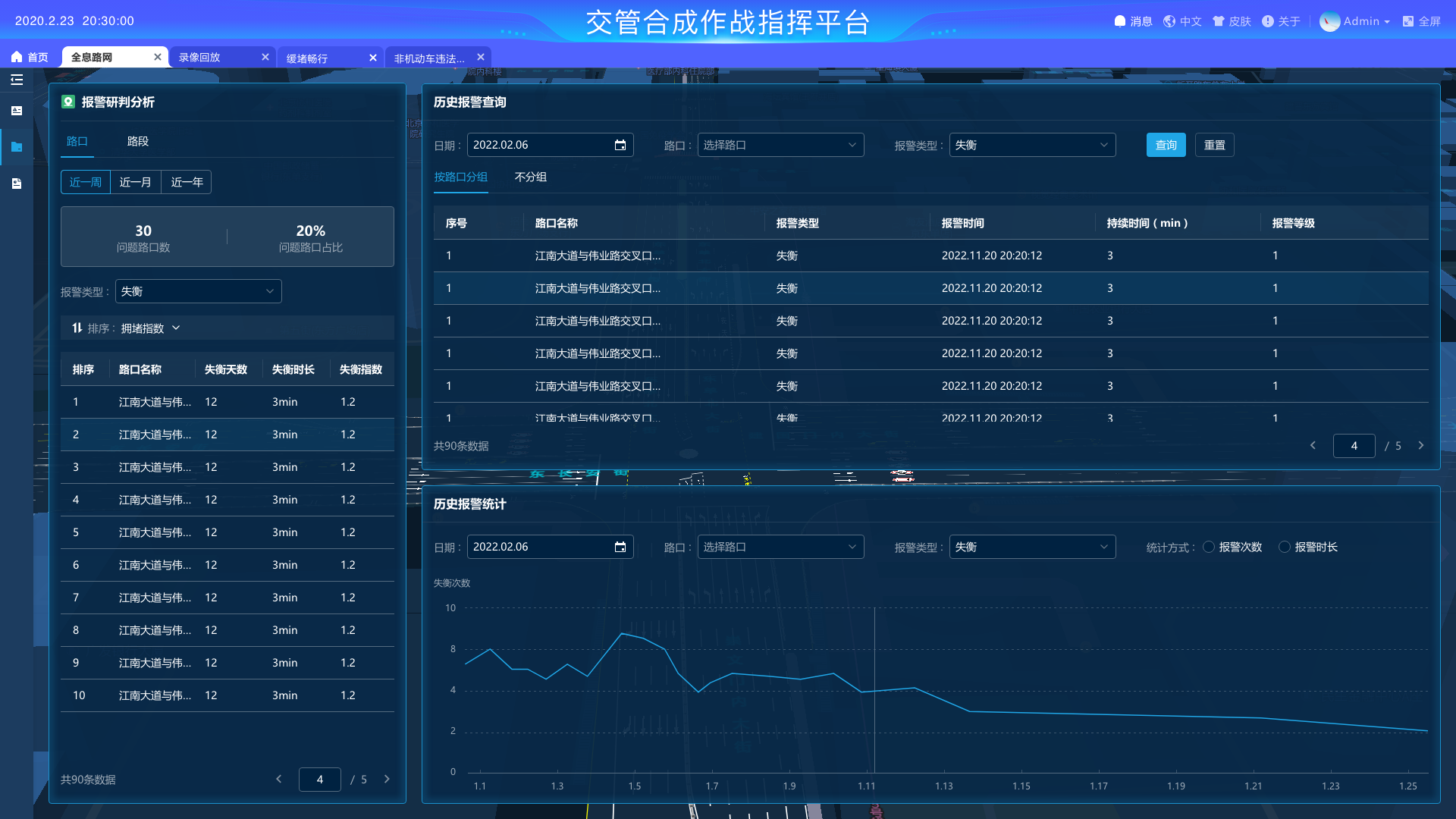Click the 报警时间 column header
The image size is (1456, 819).
pos(963,223)
